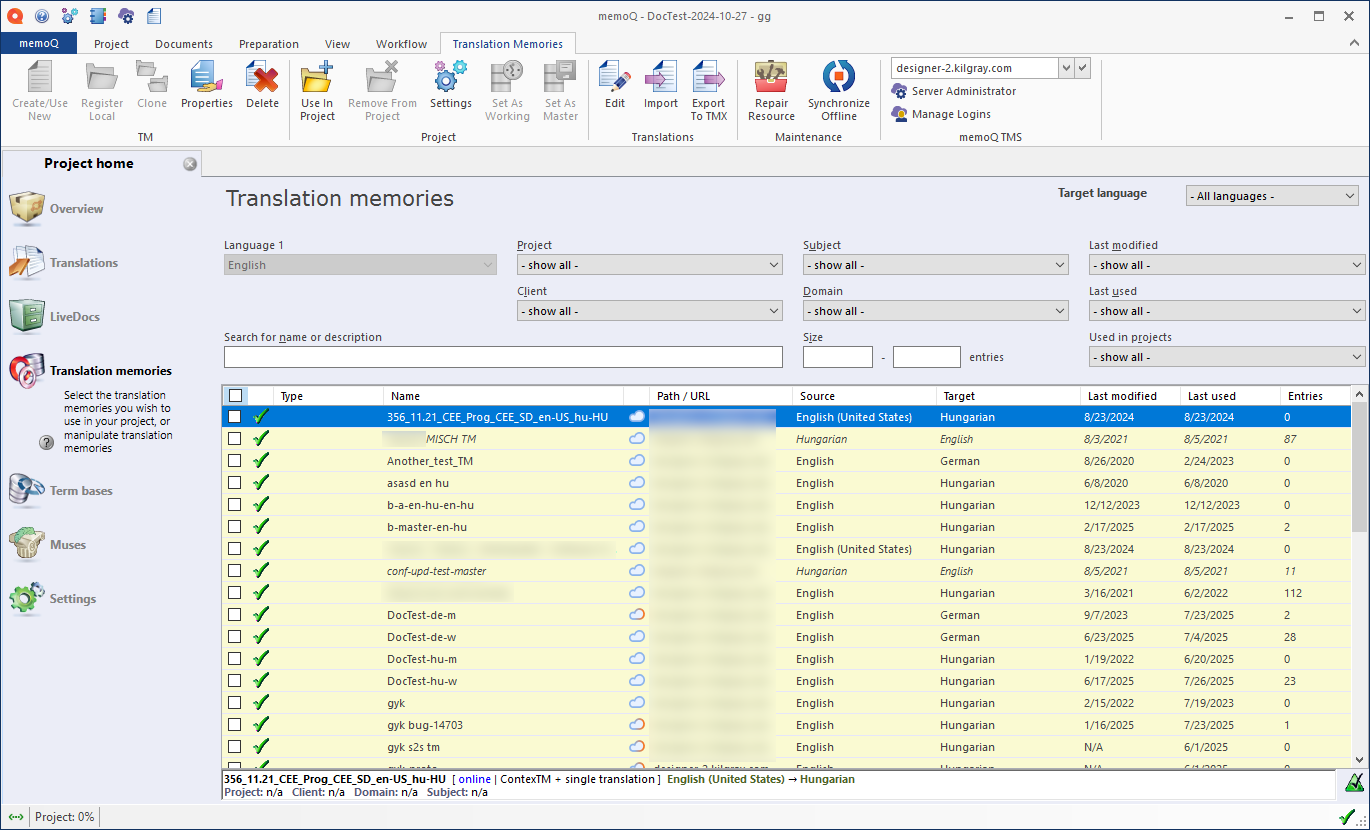Open Term bases in left sidebar
The height and width of the screenshot is (830, 1370).
coord(80,491)
